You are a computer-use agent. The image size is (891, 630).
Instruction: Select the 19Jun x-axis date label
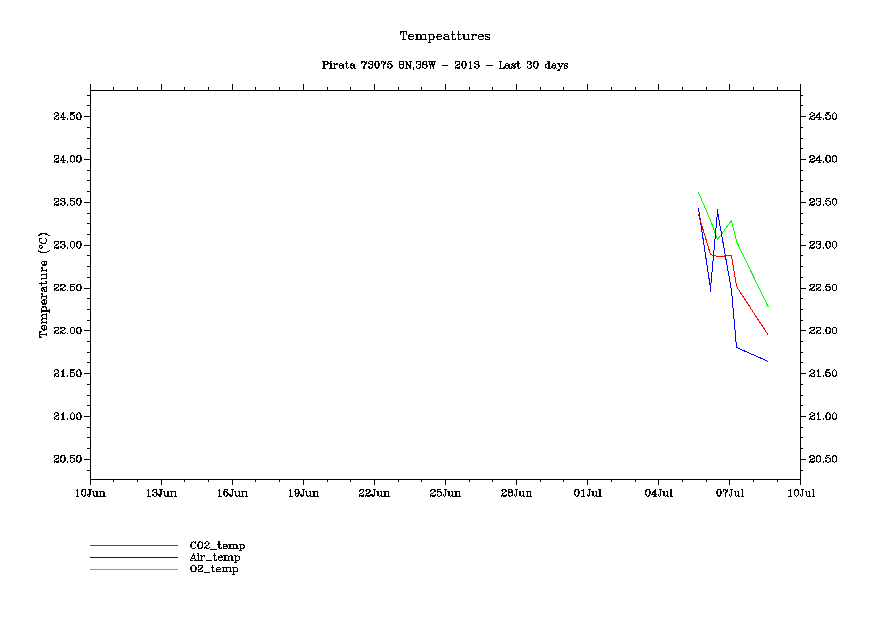pyautogui.click(x=303, y=493)
